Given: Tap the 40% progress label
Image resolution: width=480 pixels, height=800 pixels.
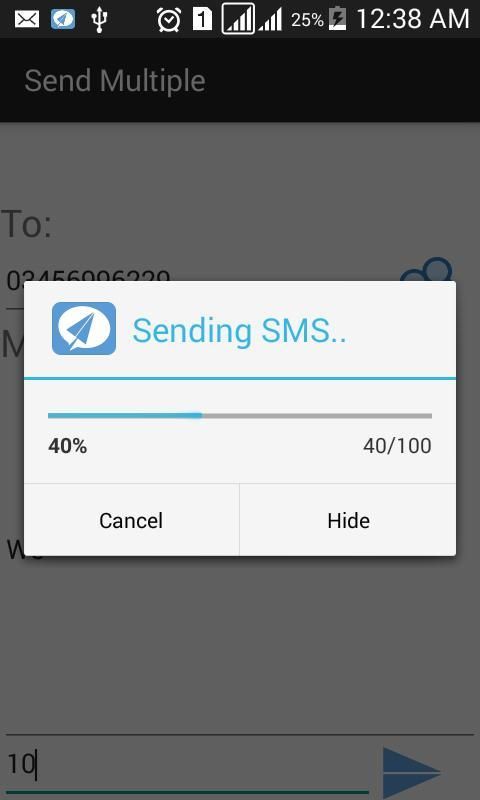Looking at the screenshot, I should pyautogui.click(x=67, y=446).
